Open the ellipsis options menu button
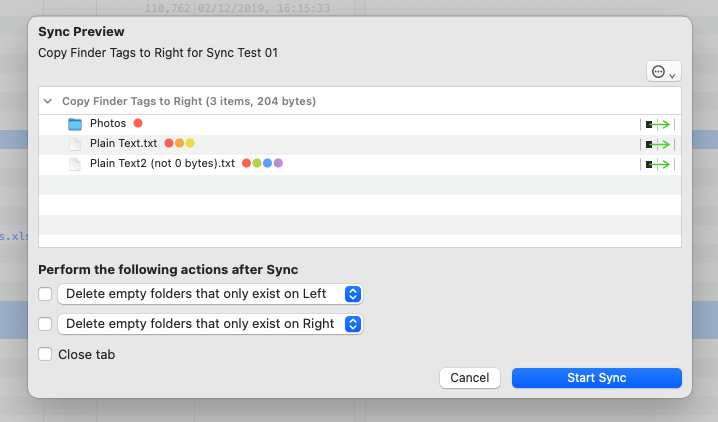The width and height of the screenshot is (718, 422). click(x=663, y=71)
